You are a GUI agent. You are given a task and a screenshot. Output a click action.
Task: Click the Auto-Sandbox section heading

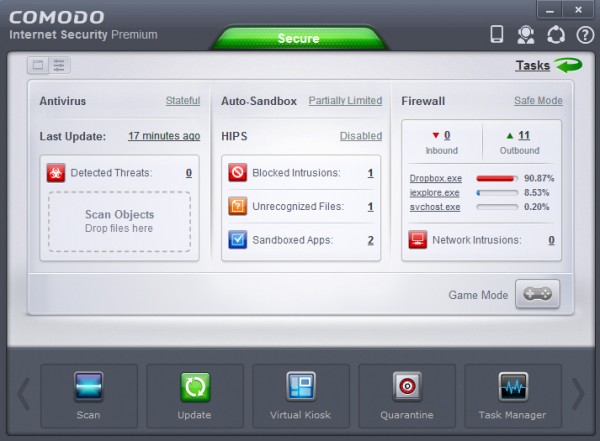click(259, 101)
